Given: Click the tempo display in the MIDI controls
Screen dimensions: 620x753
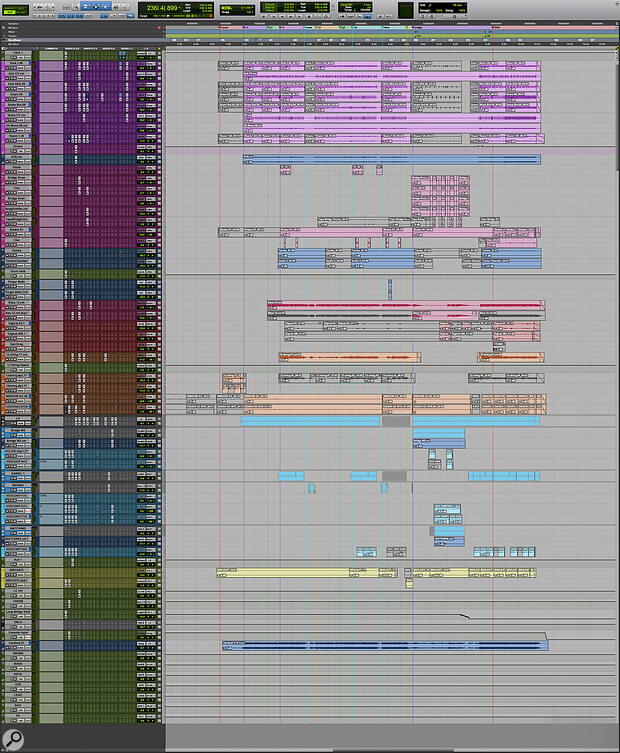Looking at the screenshot, I should (365, 10).
